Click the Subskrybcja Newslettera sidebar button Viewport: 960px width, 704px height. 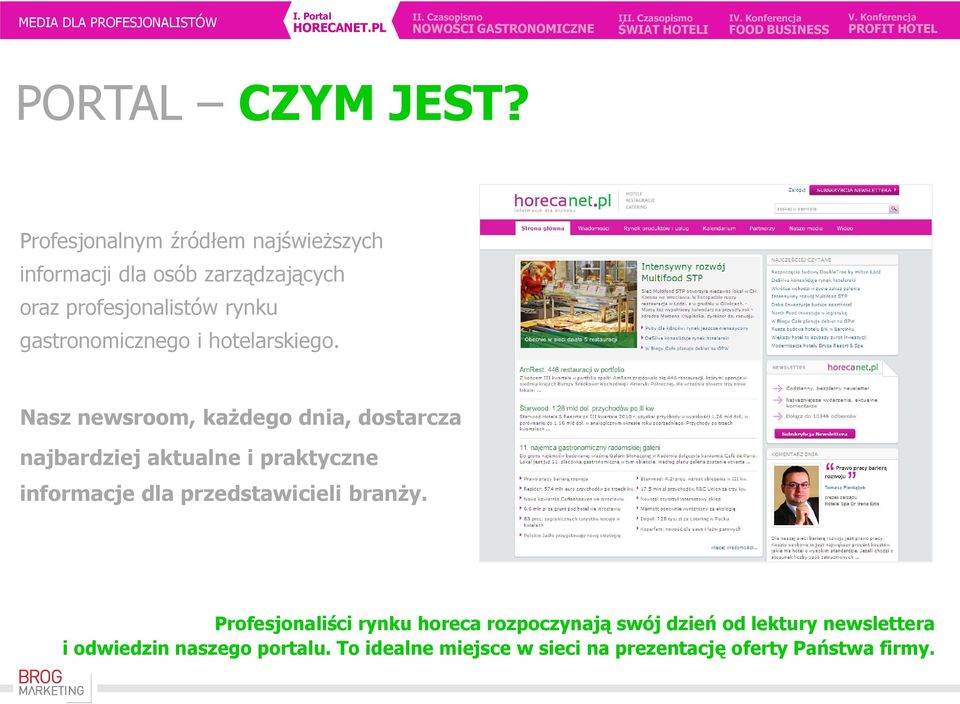814,433
